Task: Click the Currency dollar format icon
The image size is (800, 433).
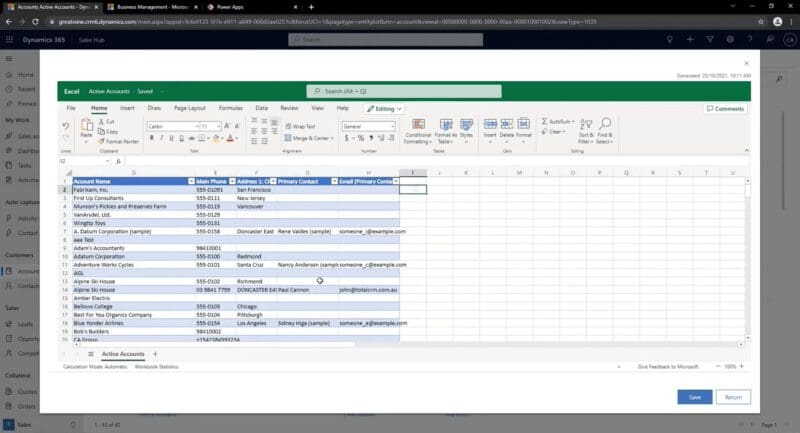Action: (x=346, y=138)
